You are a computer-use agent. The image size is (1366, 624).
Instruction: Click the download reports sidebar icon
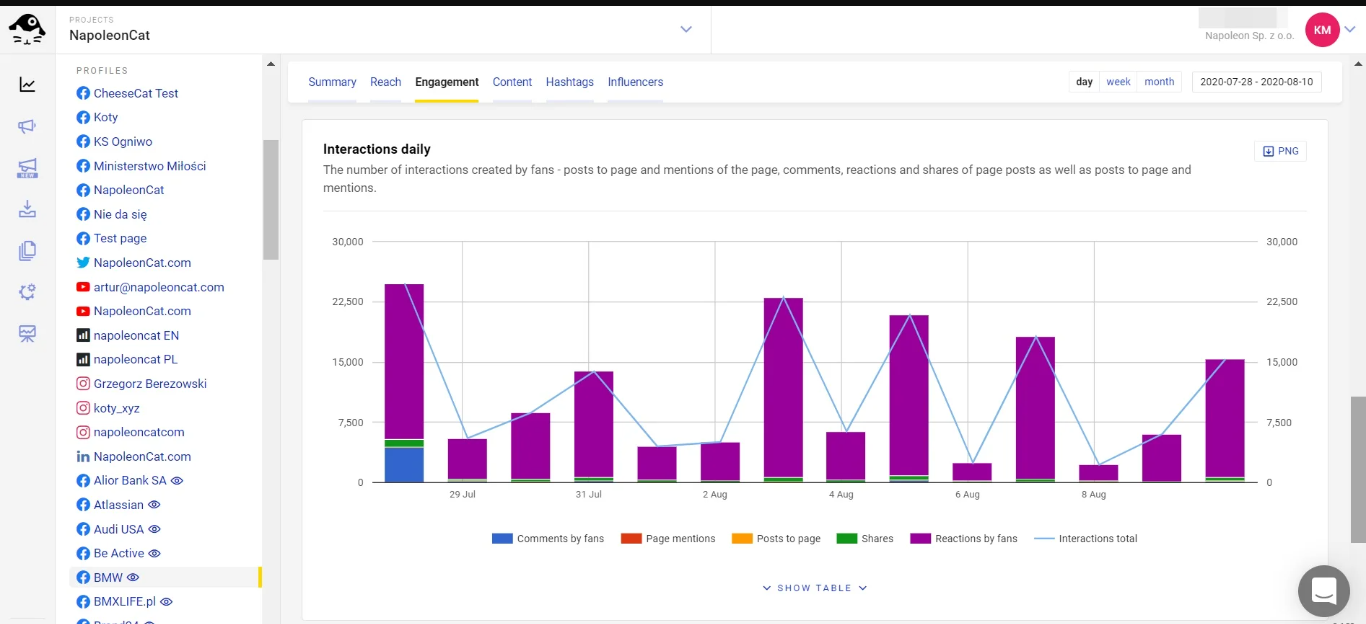27,209
